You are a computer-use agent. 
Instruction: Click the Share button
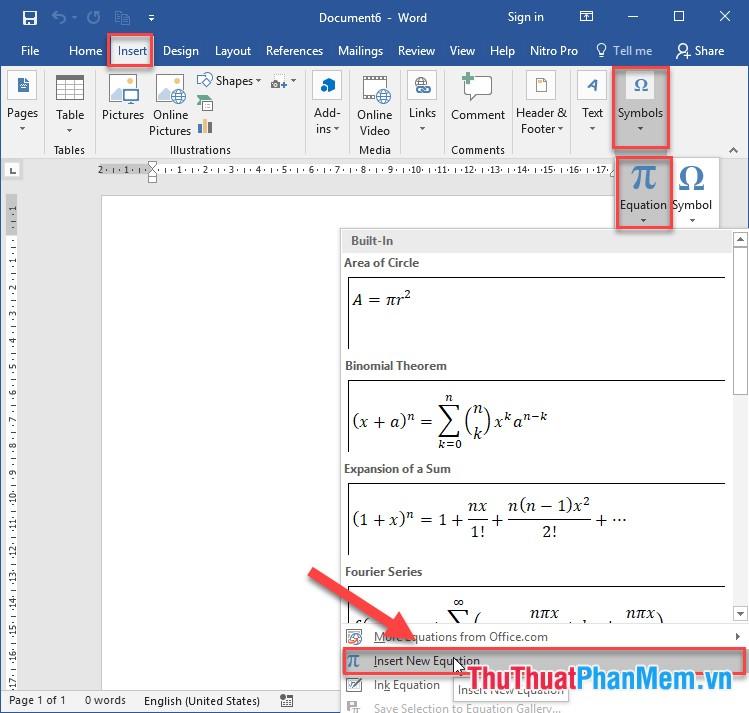[x=700, y=51]
